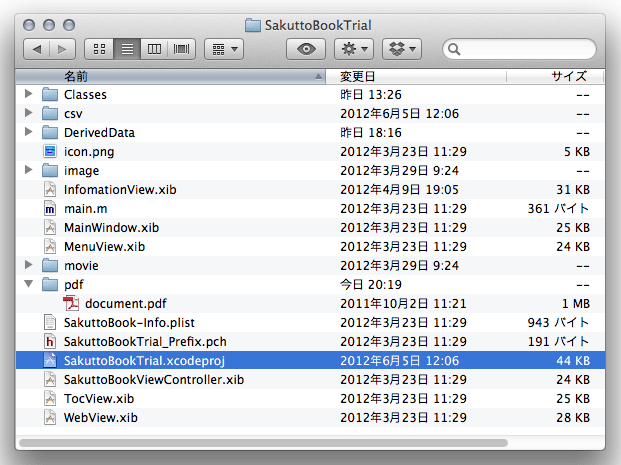Click the date "昨日 18:16" of DerivedData
Viewport: 621px width, 465px height.
(x=371, y=133)
